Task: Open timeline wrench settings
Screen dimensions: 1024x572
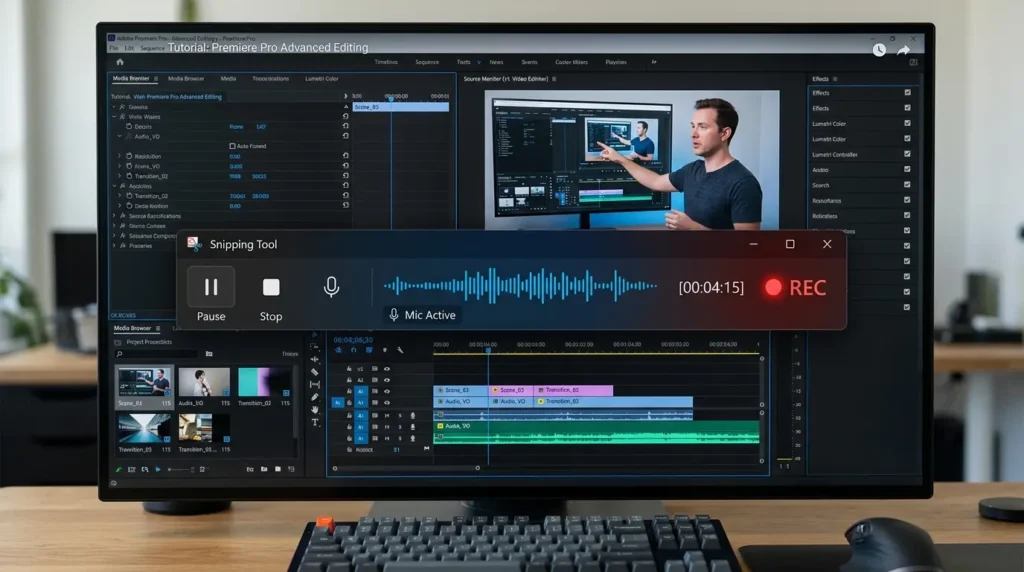Action: pyautogui.click(x=400, y=351)
